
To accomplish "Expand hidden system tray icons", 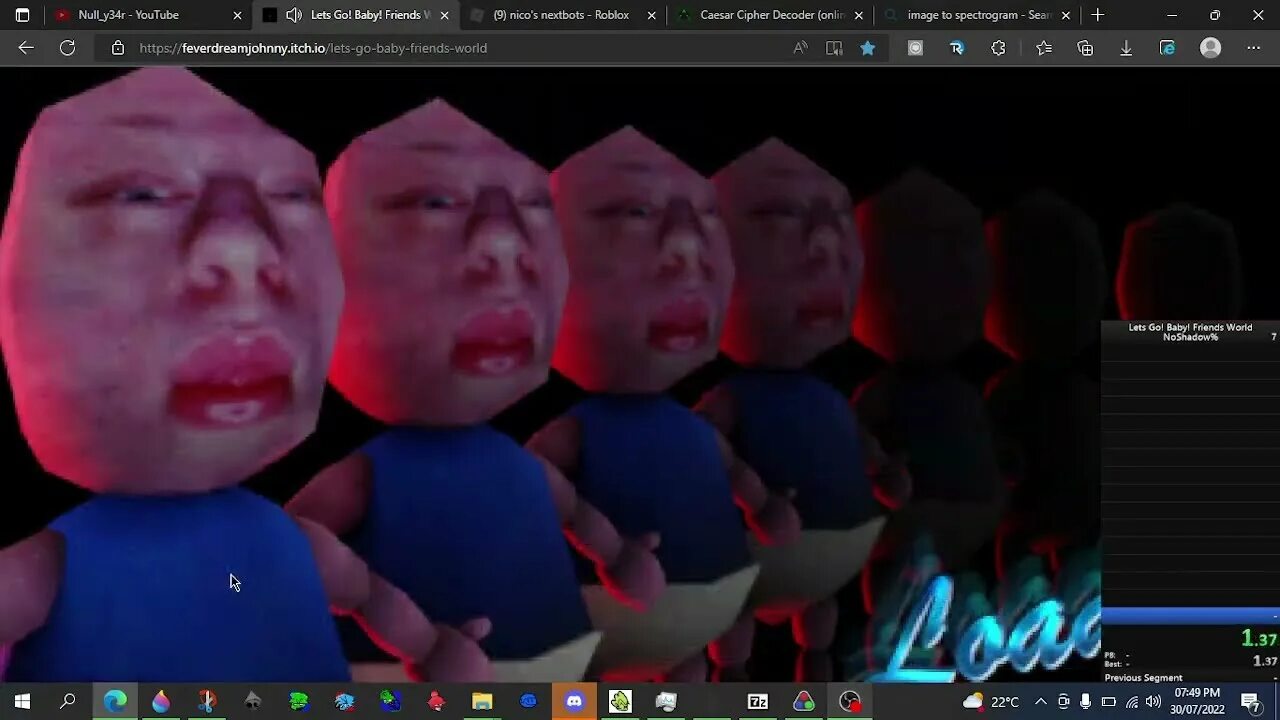I will tap(1040, 701).
